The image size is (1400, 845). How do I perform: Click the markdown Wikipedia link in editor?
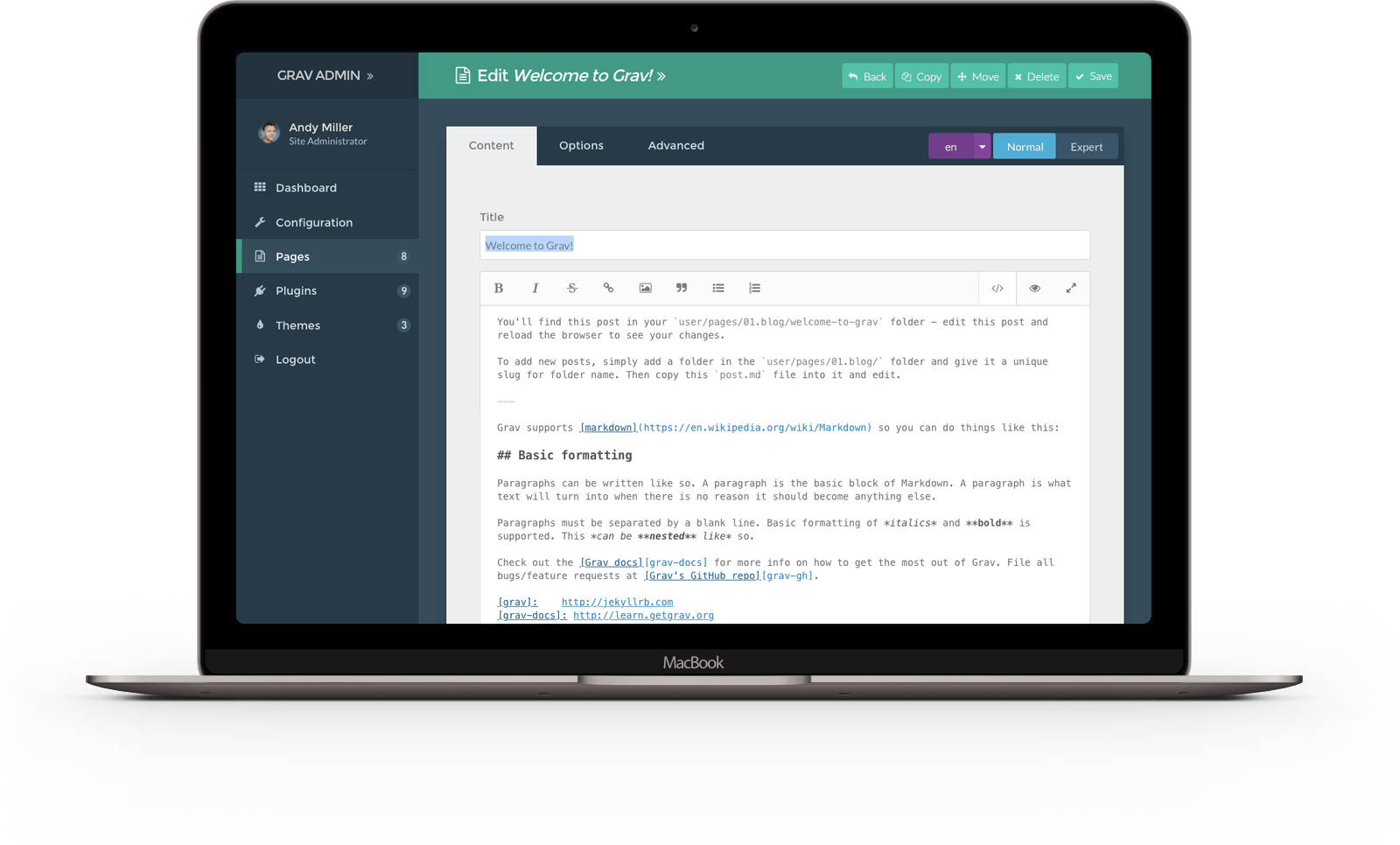[725, 428]
